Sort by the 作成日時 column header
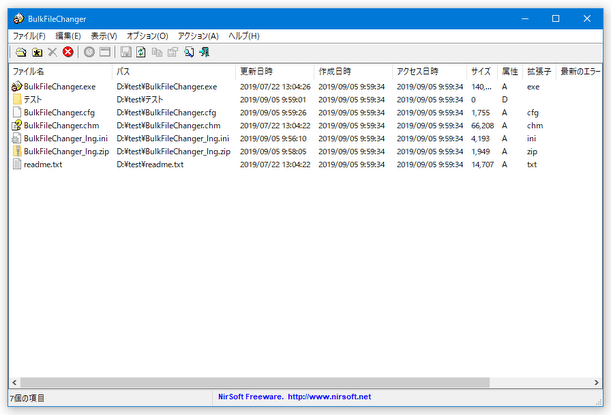This screenshot has height=415, width=611. [353, 72]
